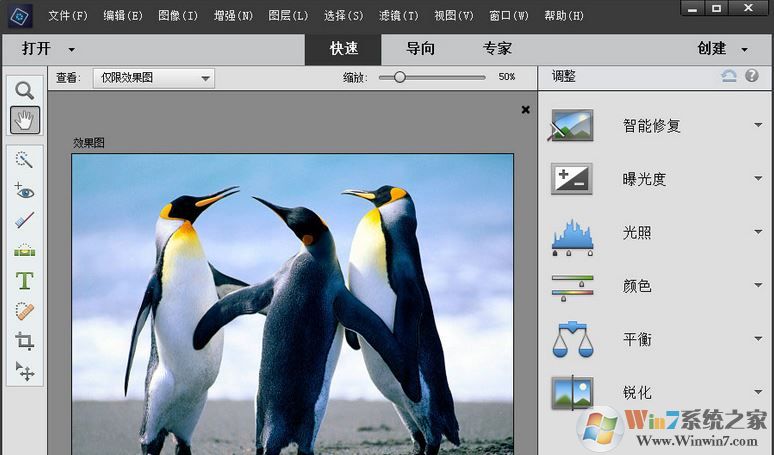Image resolution: width=774 pixels, height=455 pixels.
Task: Expand the 智能修复 section arrow
Action: point(758,125)
